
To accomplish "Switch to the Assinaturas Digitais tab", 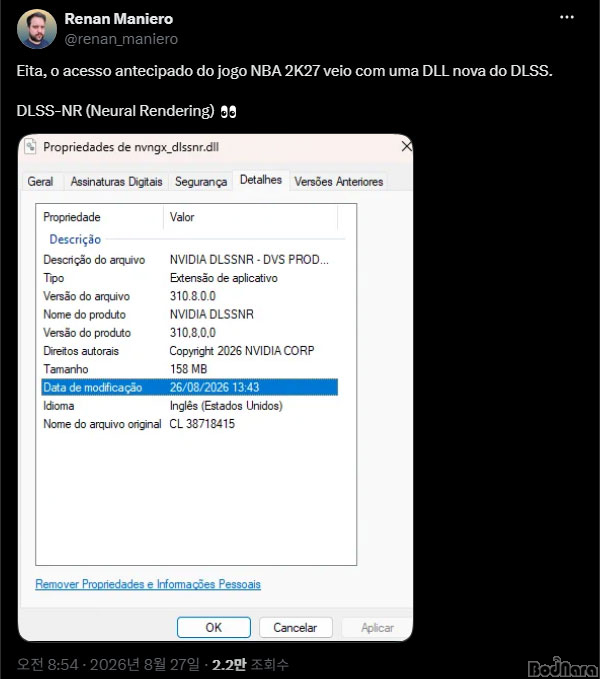I will (x=116, y=181).
